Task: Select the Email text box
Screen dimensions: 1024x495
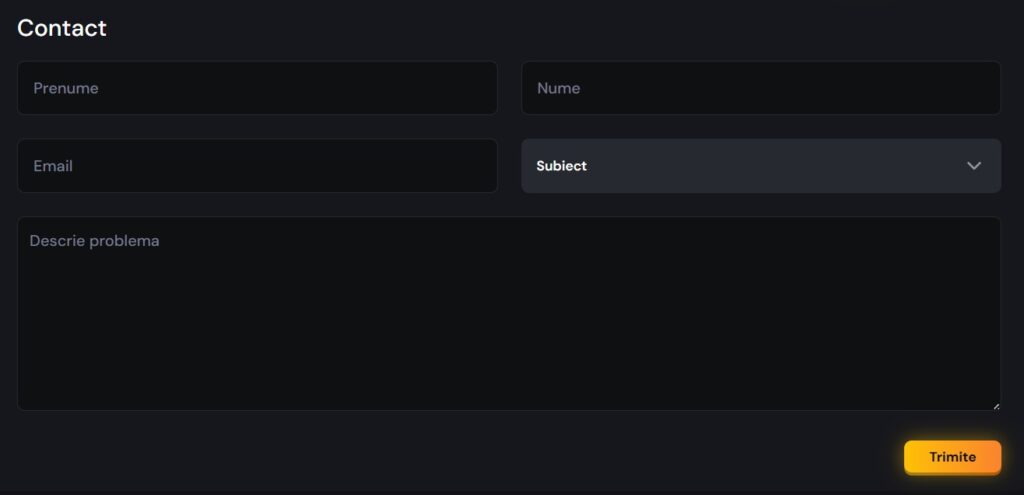Action: (x=257, y=166)
